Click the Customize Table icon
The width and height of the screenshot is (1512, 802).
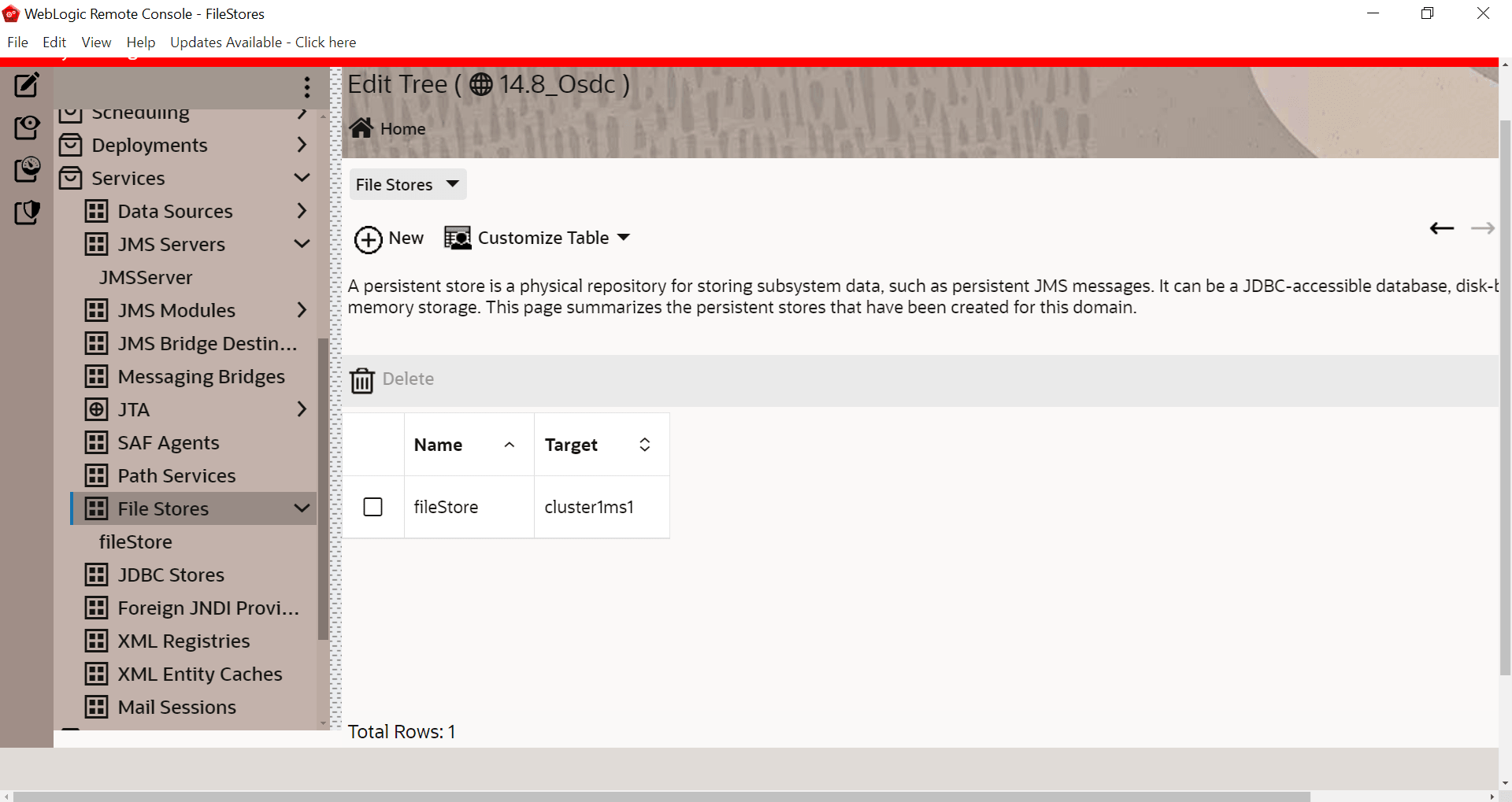(458, 238)
